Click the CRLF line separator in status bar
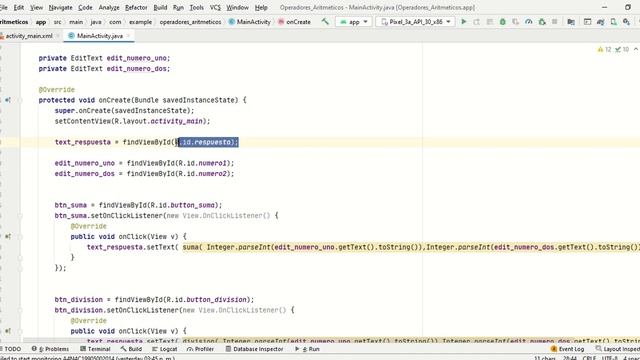 [x=589, y=358]
